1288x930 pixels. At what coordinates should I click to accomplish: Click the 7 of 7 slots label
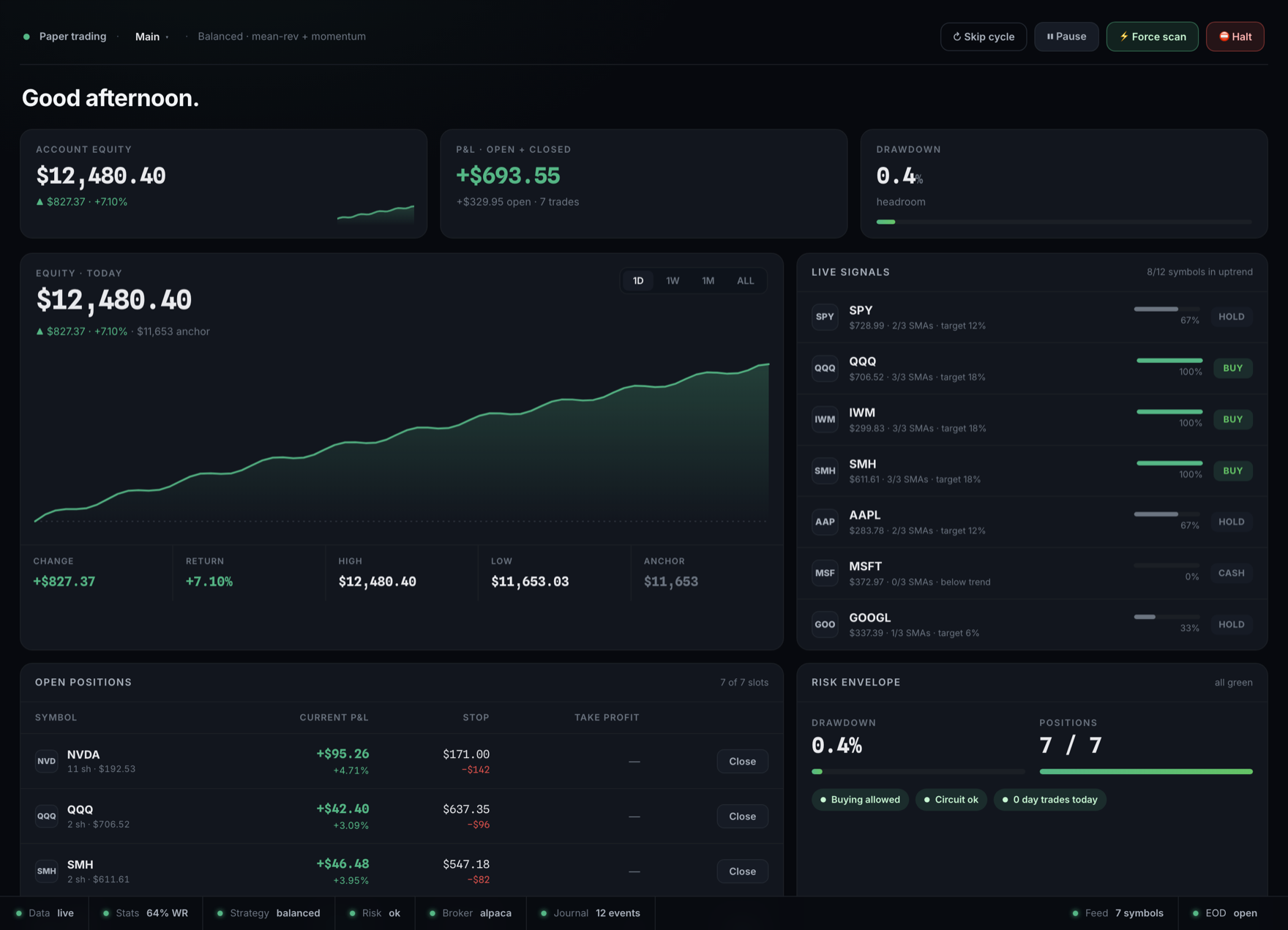(x=744, y=683)
